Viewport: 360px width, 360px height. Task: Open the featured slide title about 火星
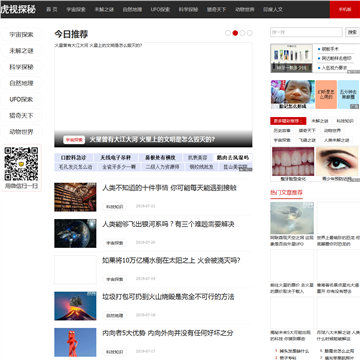click(x=152, y=140)
